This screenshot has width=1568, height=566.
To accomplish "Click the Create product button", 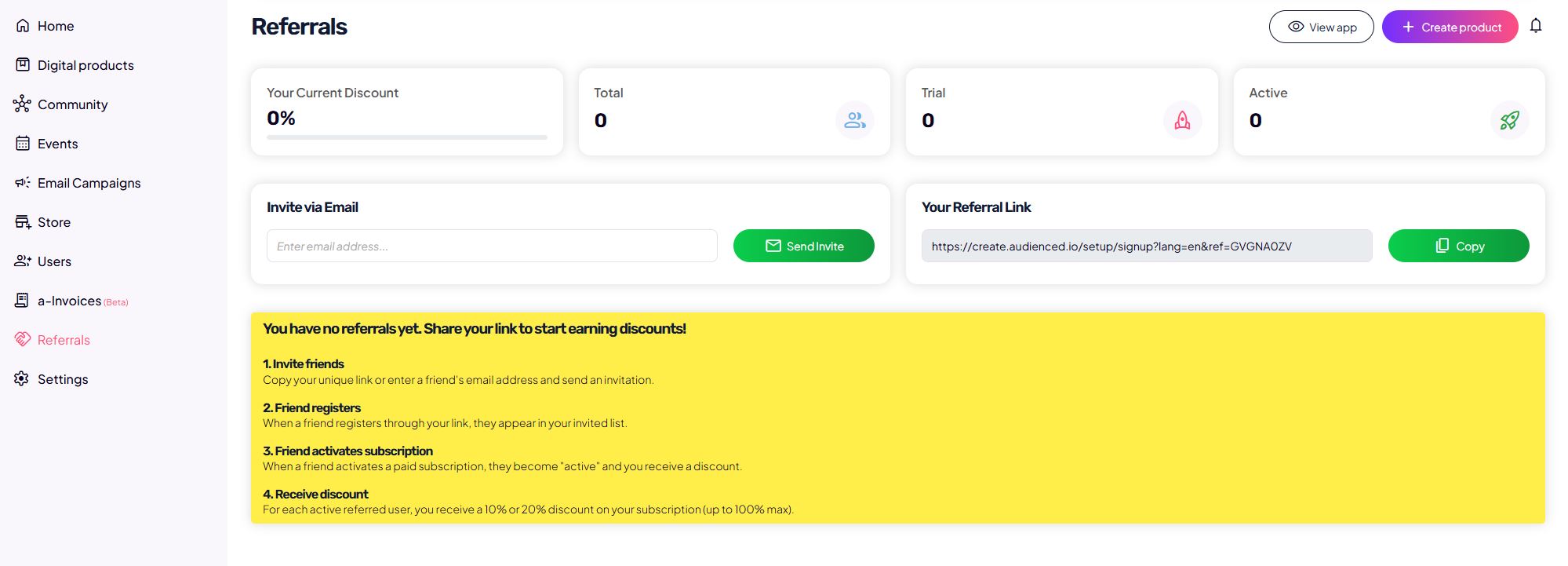I will pos(1450,27).
